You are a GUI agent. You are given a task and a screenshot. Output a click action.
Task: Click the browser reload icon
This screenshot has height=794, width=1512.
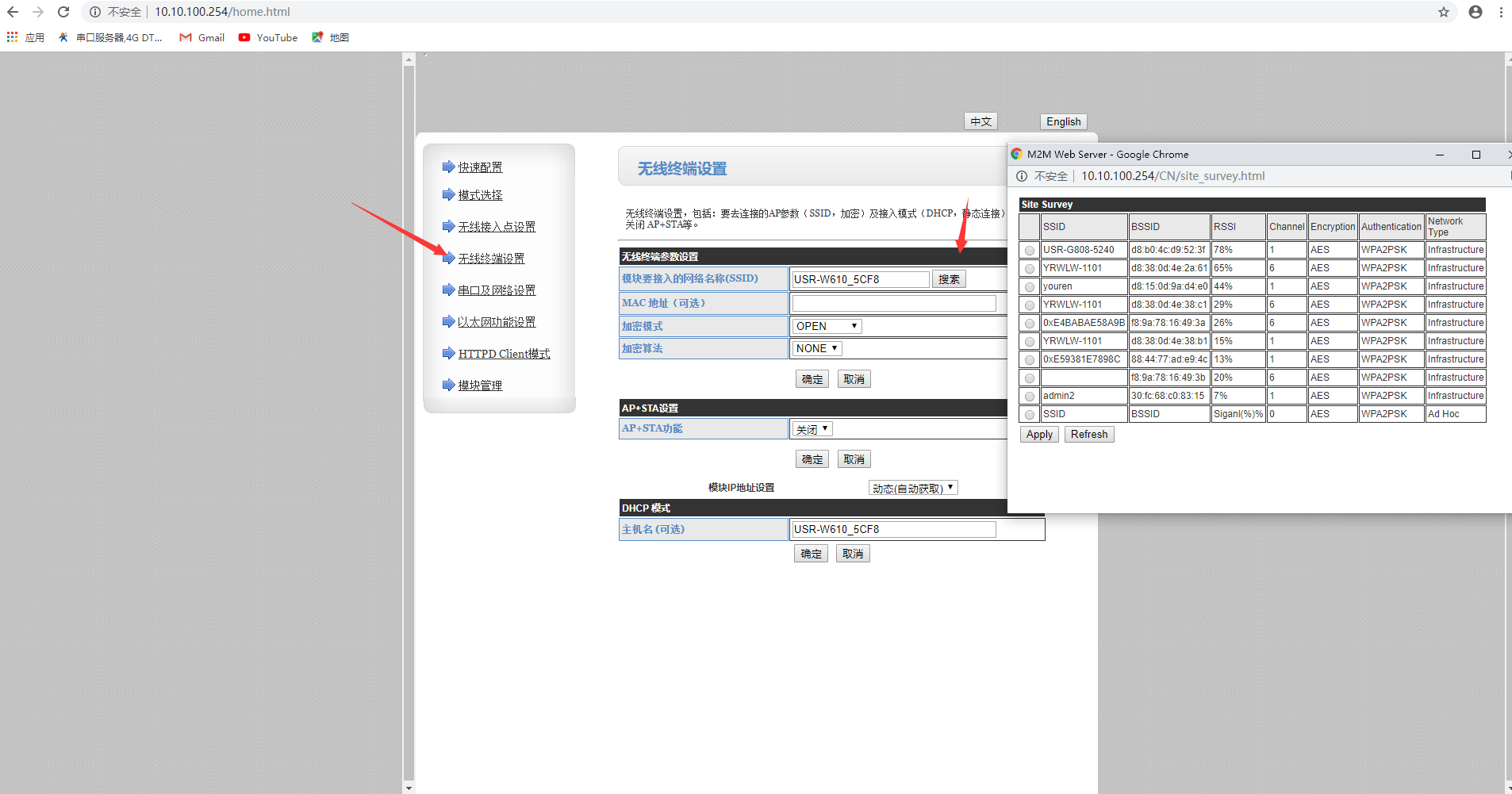(x=63, y=12)
